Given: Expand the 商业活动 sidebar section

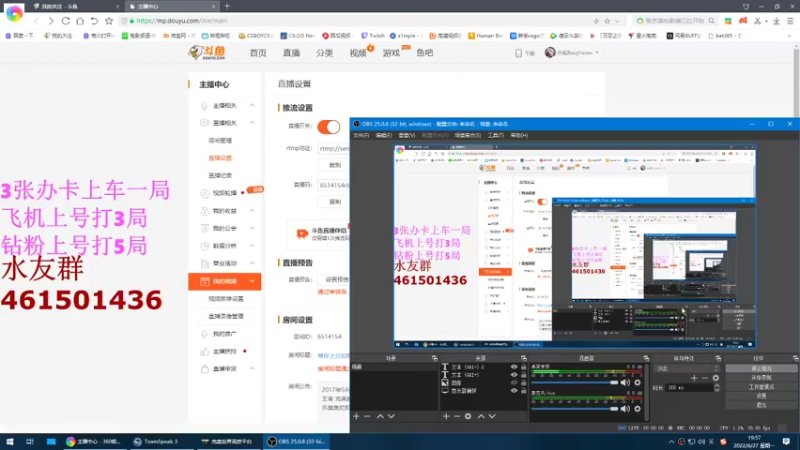Looking at the screenshot, I should [252, 263].
